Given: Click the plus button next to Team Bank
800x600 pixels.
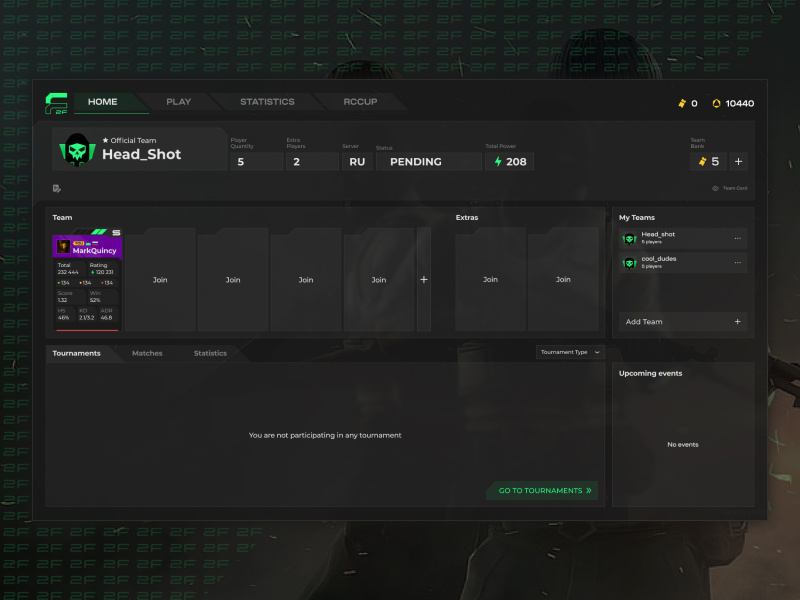Looking at the screenshot, I should 737,161.
